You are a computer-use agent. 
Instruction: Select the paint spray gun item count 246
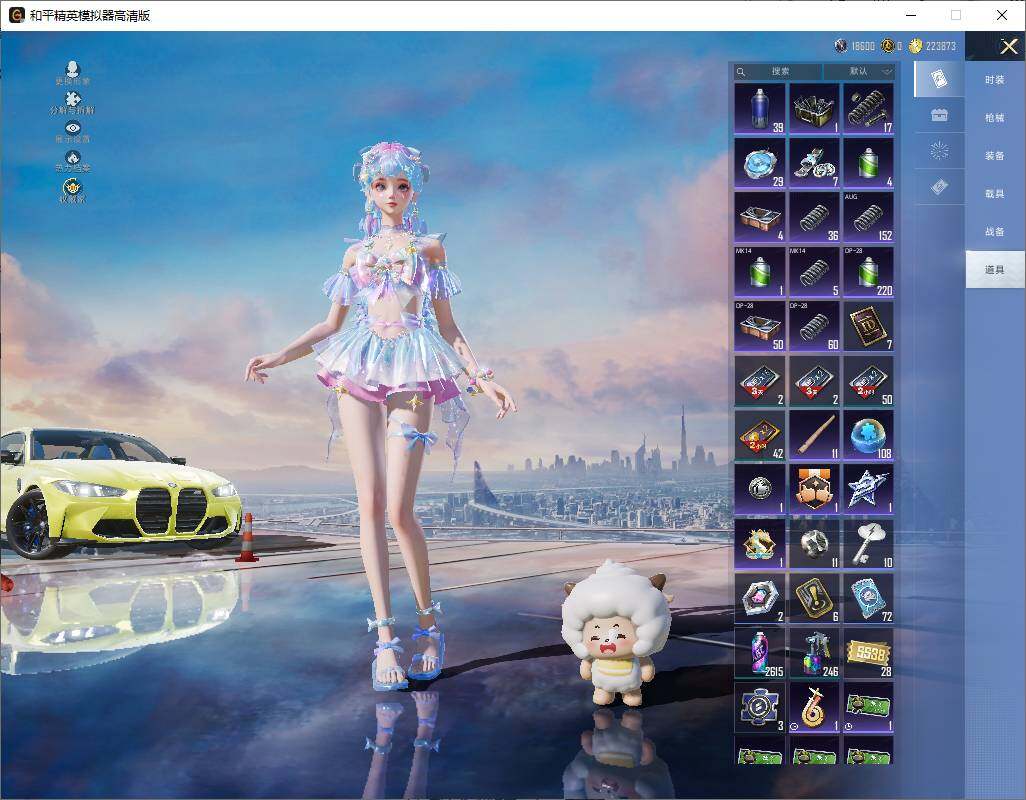814,653
